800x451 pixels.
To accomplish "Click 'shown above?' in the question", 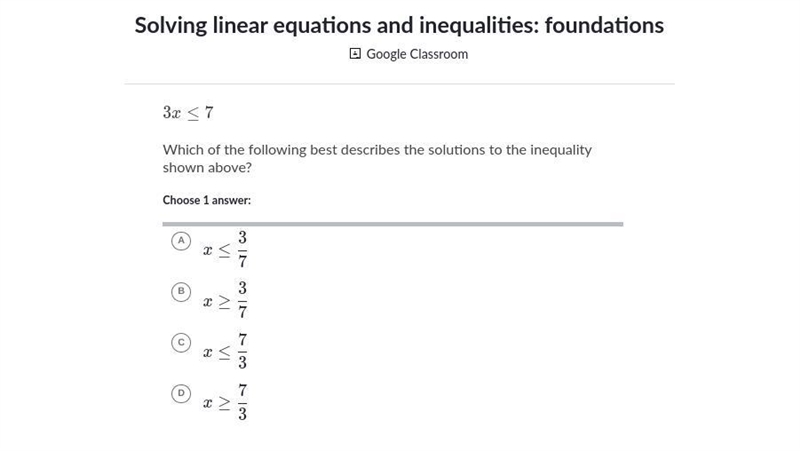I will click(207, 168).
